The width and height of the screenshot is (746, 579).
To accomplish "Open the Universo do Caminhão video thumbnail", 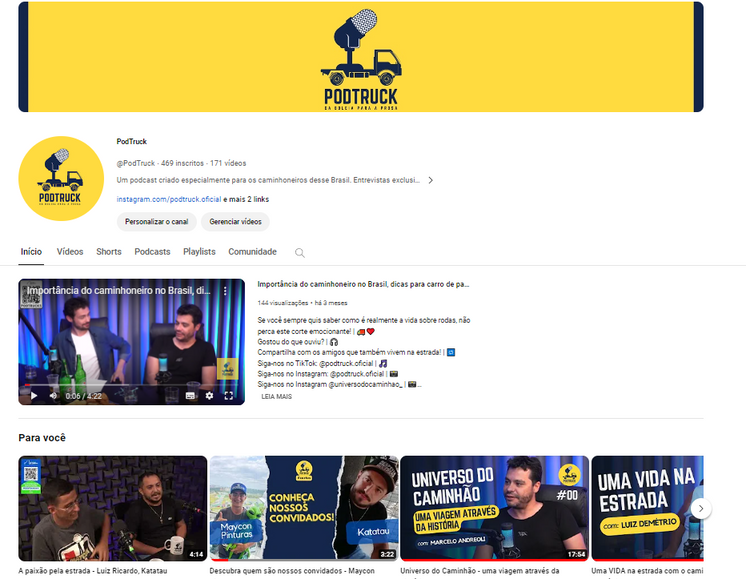I will click(493, 507).
